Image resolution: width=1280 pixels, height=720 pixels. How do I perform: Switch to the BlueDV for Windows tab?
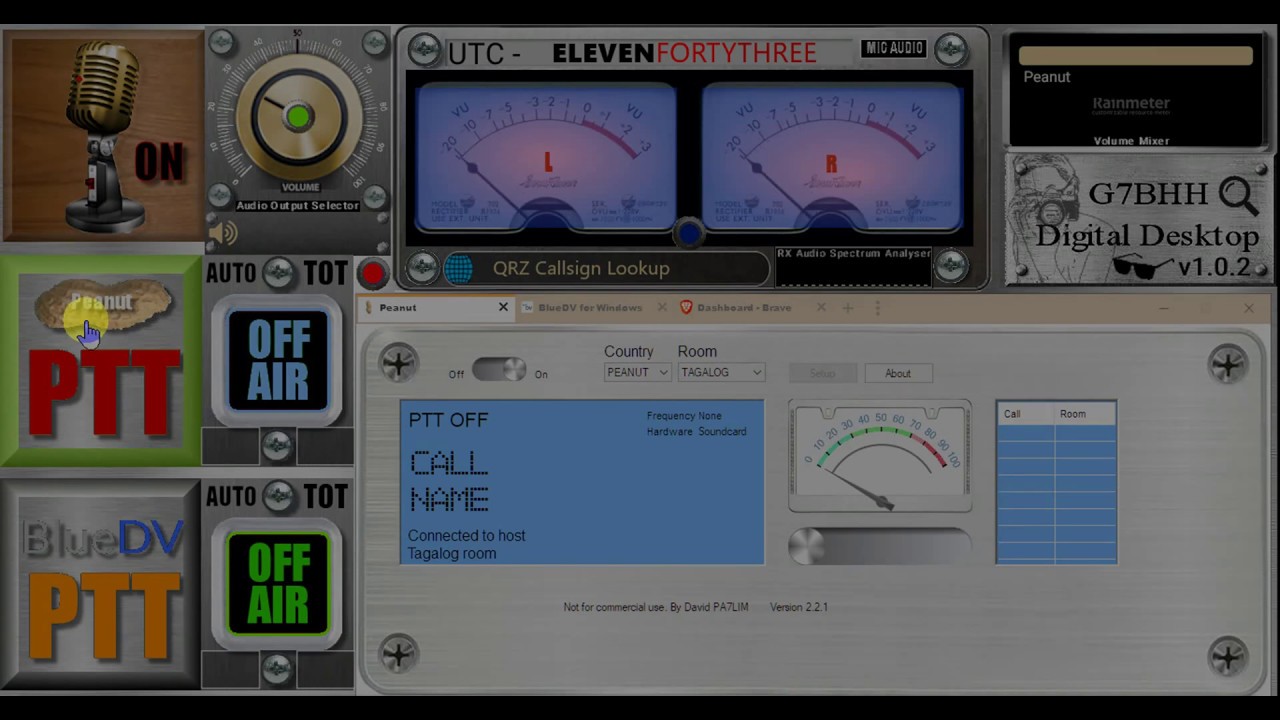click(x=589, y=307)
